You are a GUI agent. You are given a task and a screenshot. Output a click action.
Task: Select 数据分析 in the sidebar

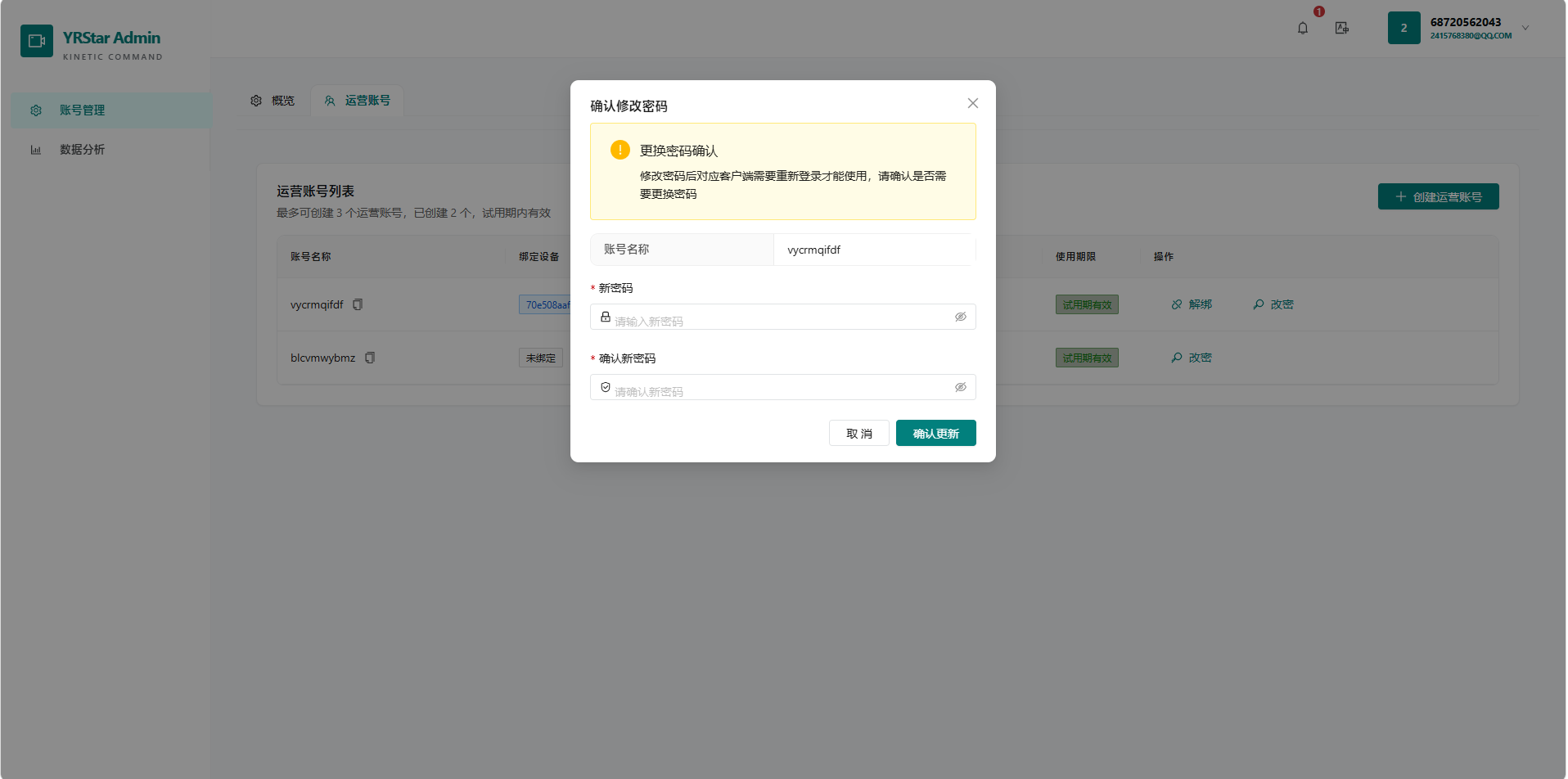[x=111, y=150]
